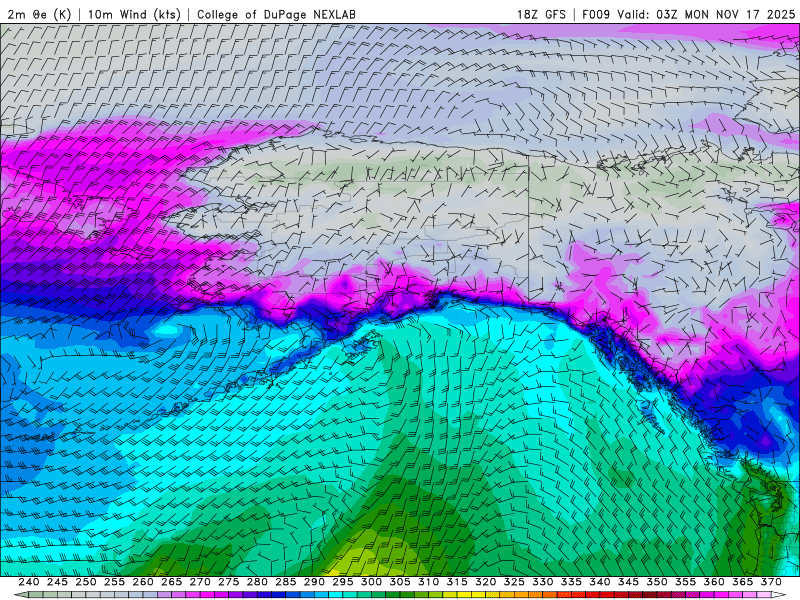The height and width of the screenshot is (600, 800).
Task: Select the 285 value on the color scale
Action: pyautogui.click(x=286, y=582)
